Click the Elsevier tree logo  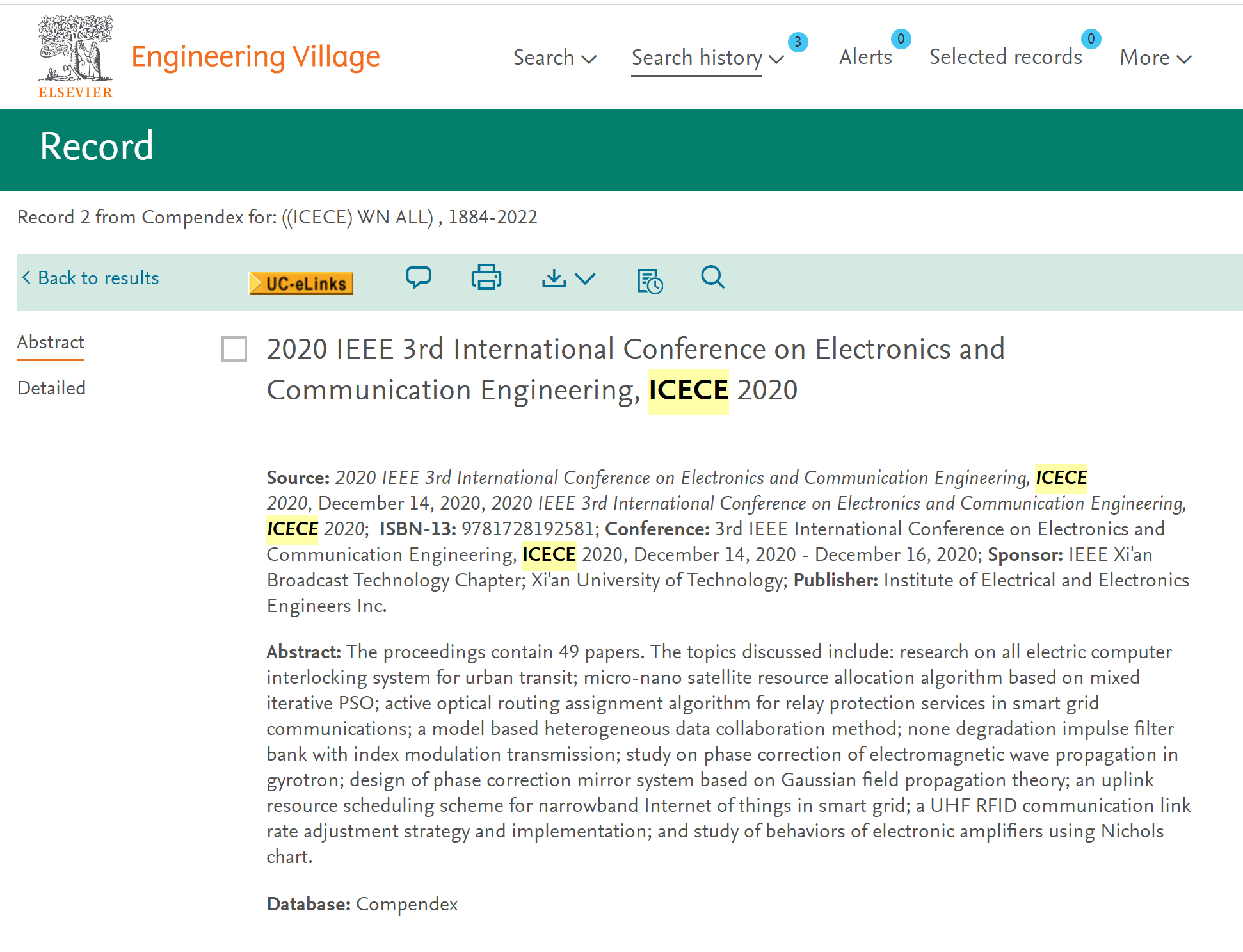click(76, 56)
